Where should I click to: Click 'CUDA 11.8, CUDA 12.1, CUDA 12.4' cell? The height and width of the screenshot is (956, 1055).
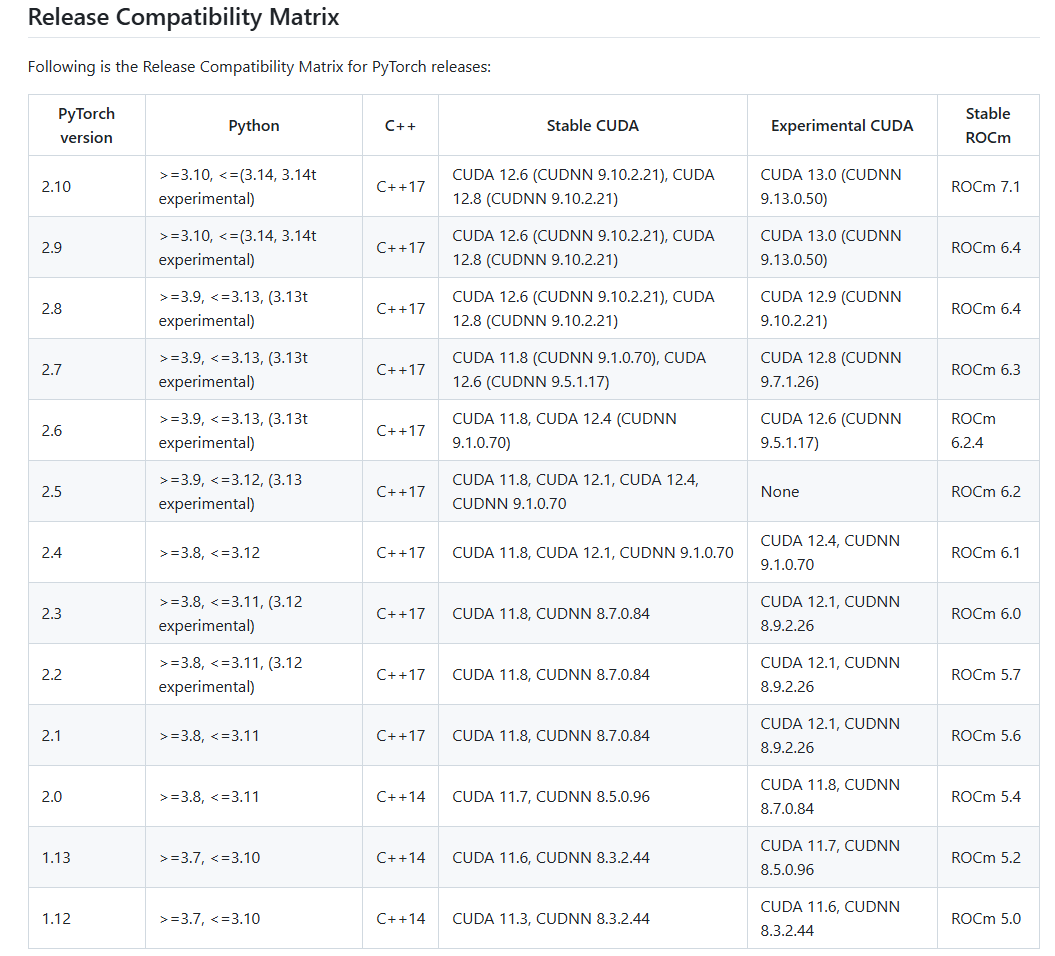coord(593,491)
